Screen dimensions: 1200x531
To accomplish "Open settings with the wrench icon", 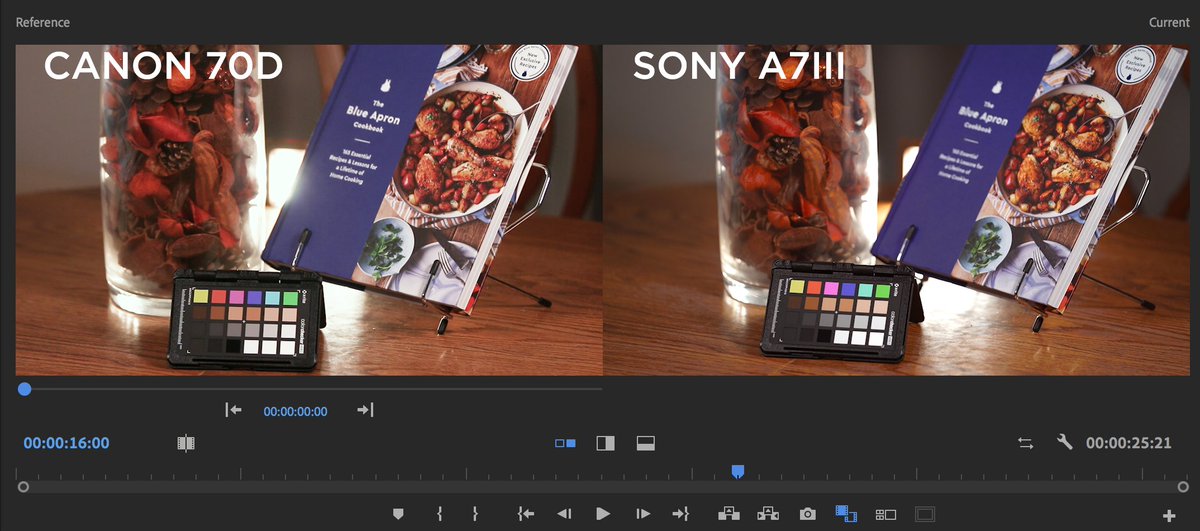I will [1064, 441].
